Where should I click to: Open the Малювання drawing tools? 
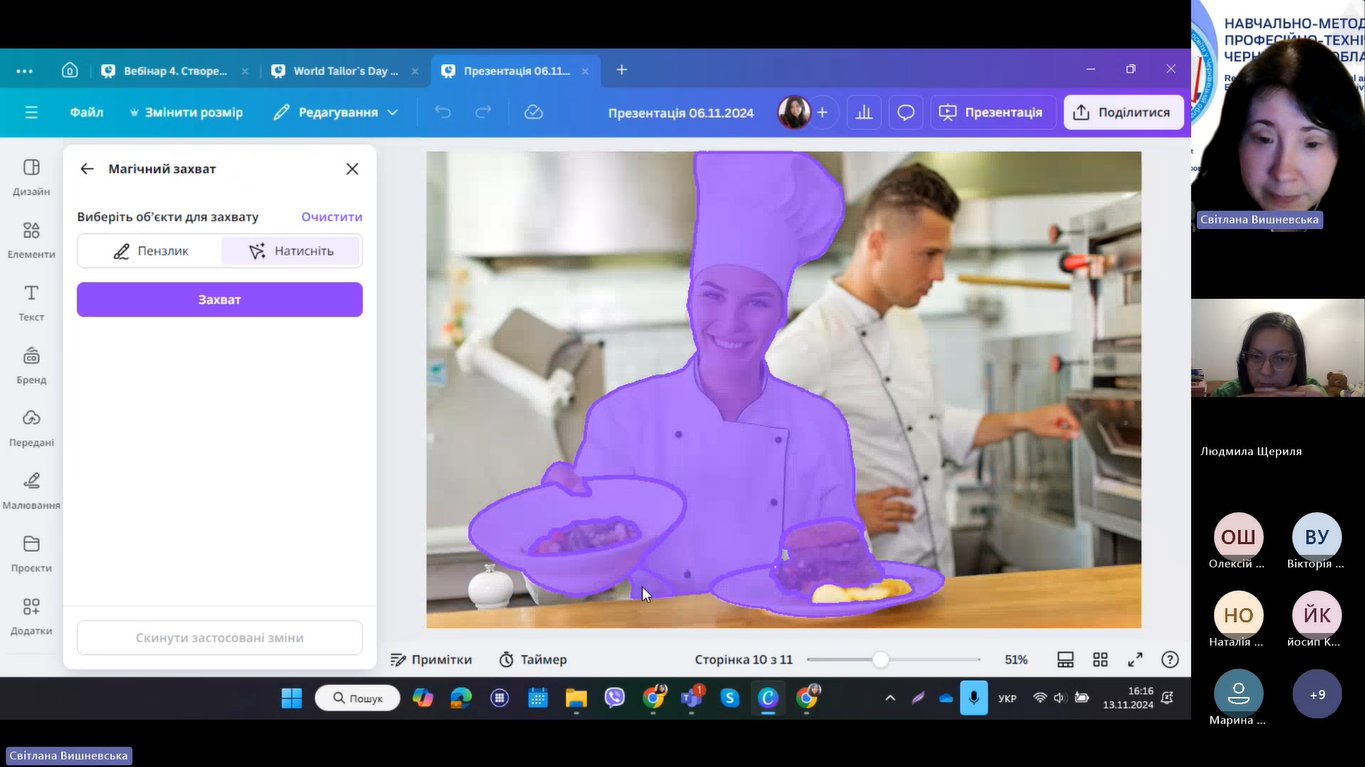tap(31, 490)
